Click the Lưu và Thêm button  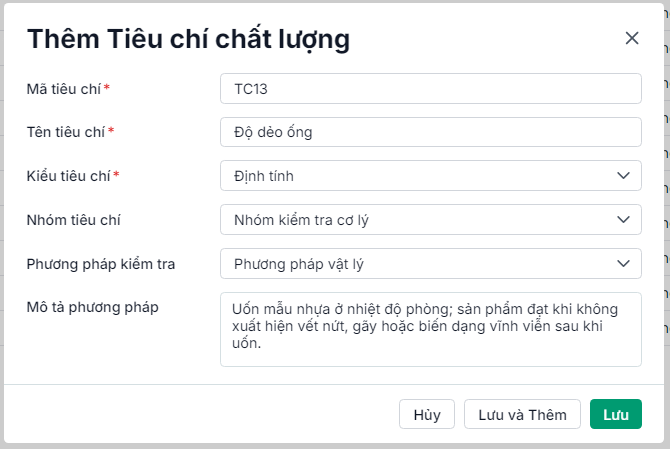[522, 415]
